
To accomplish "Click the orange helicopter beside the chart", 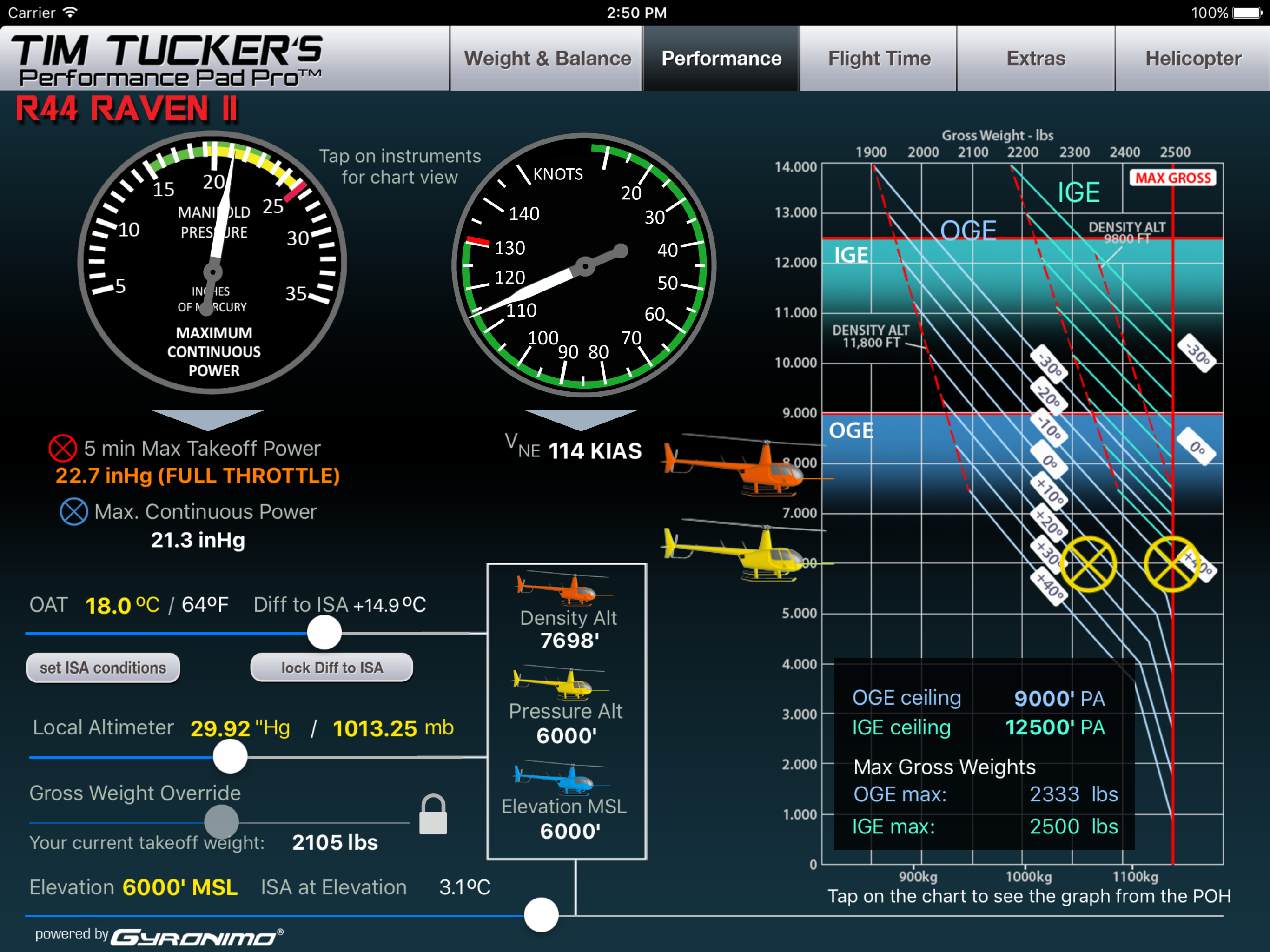I will (x=747, y=466).
